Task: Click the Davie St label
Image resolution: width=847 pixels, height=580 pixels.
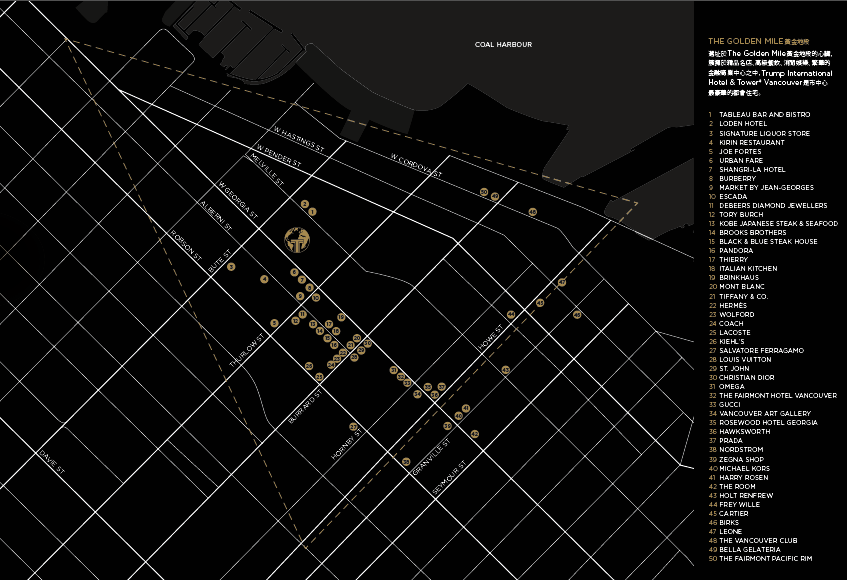Action: pyautogui.click(x=52, y=462)
